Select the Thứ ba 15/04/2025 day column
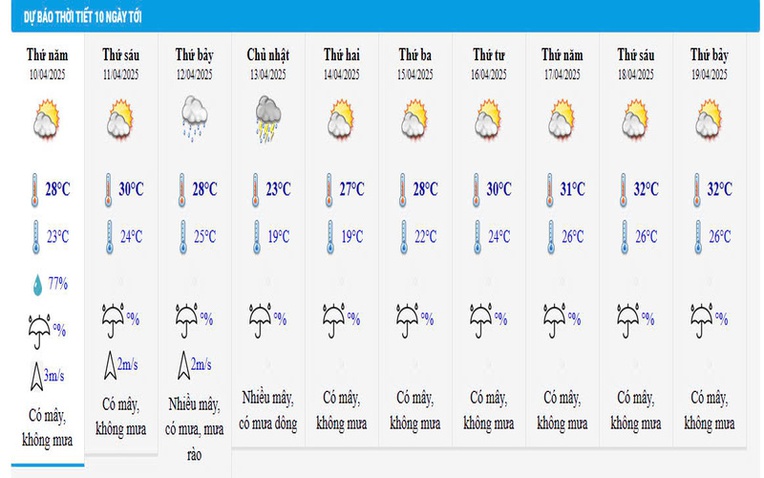The width and height of the screenshot is (764, 478). (415, 240)
